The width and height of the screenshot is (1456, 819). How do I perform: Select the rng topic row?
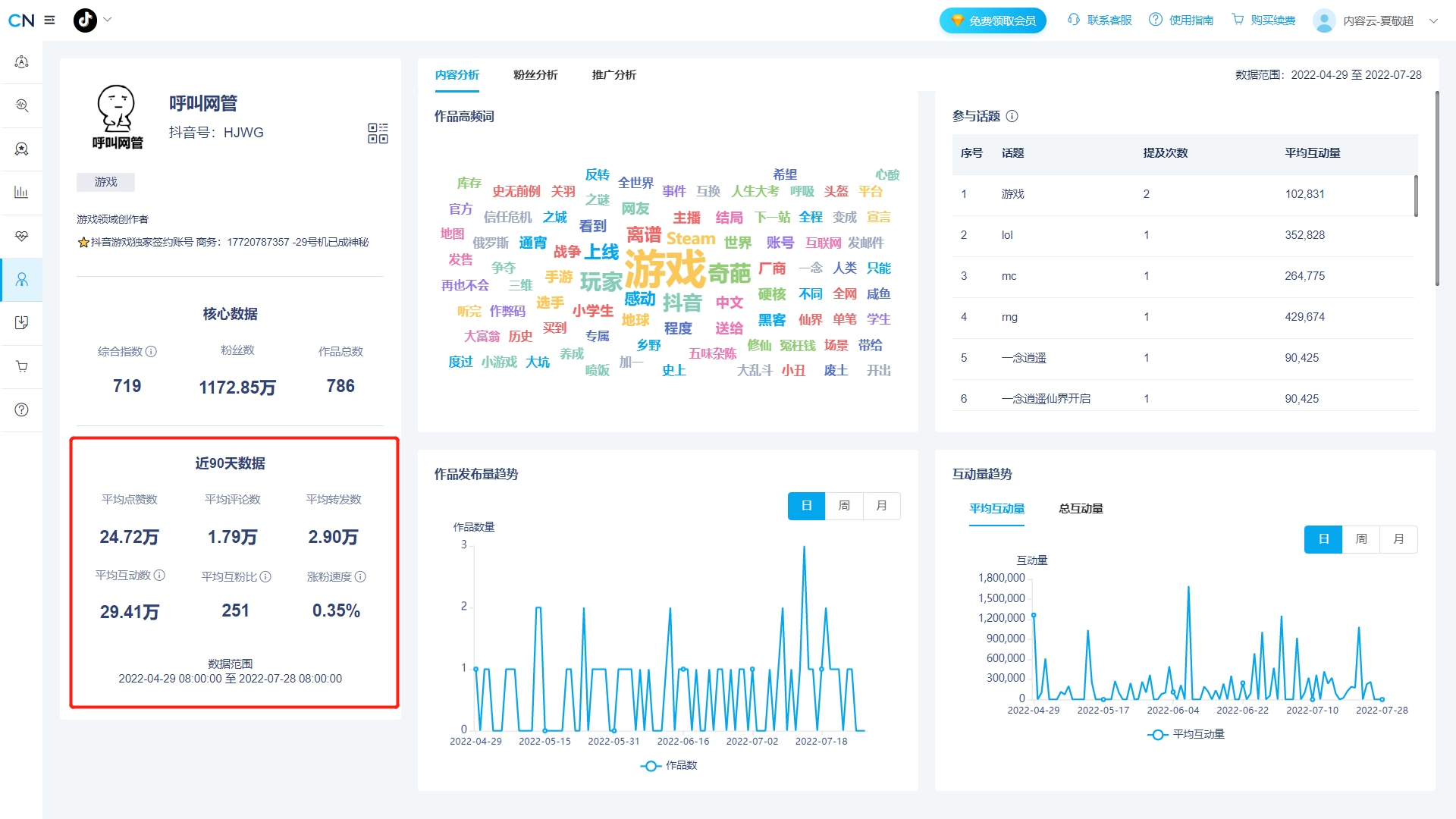click(x=1183, y=318)
